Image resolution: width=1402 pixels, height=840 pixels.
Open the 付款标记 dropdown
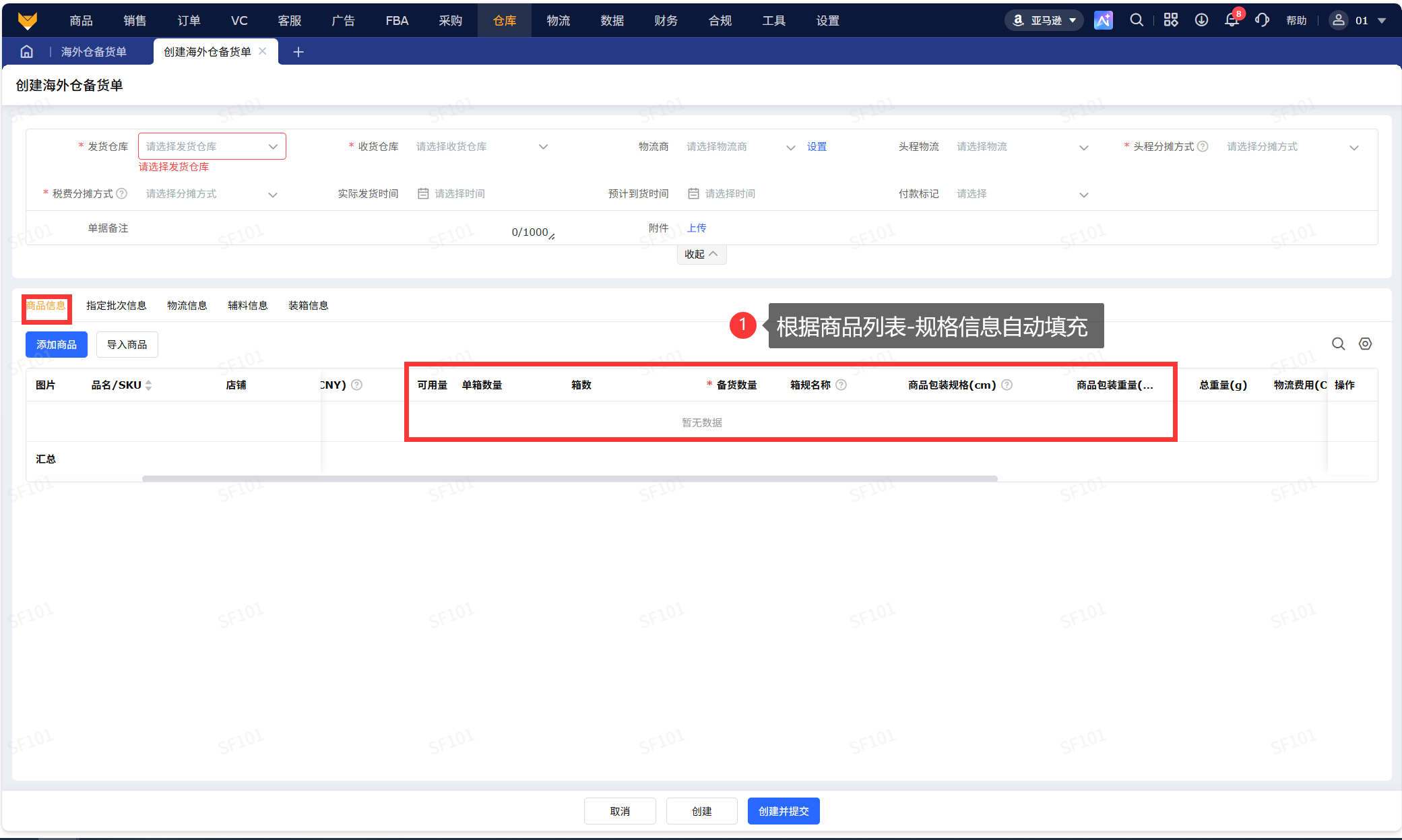click(1023, 193)
